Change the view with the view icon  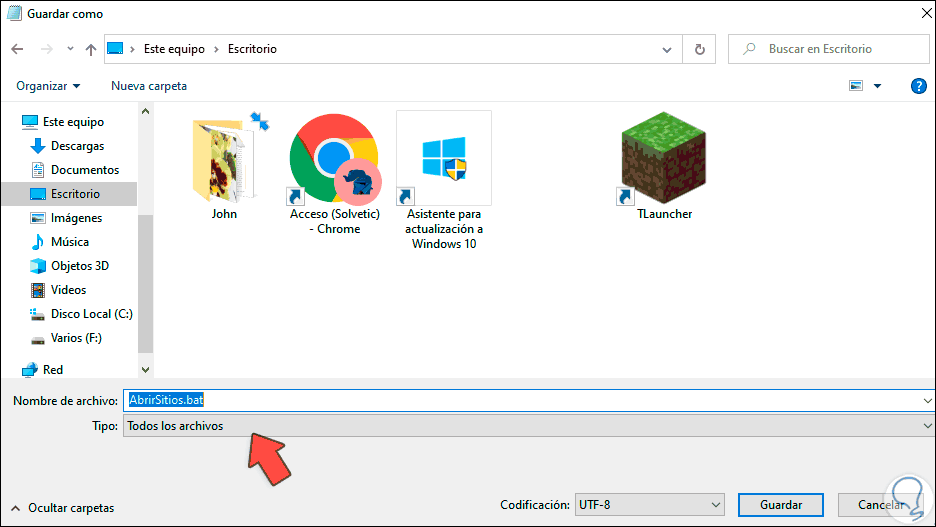856,86
